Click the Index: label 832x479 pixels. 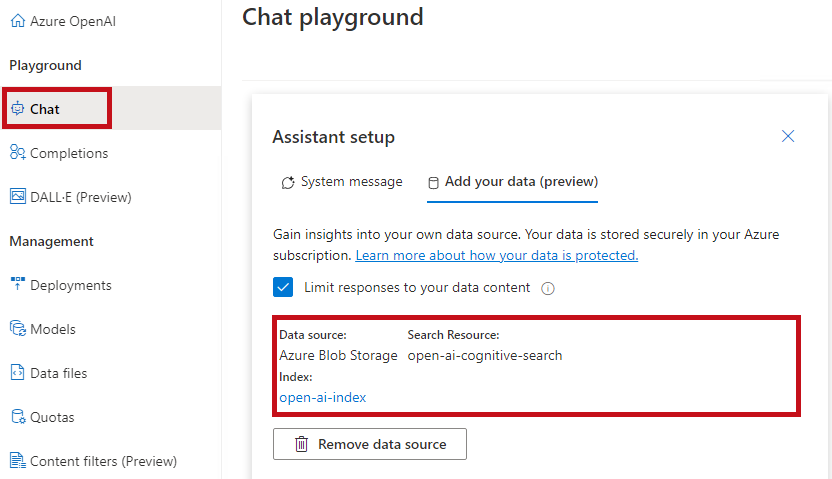(296, 377)
